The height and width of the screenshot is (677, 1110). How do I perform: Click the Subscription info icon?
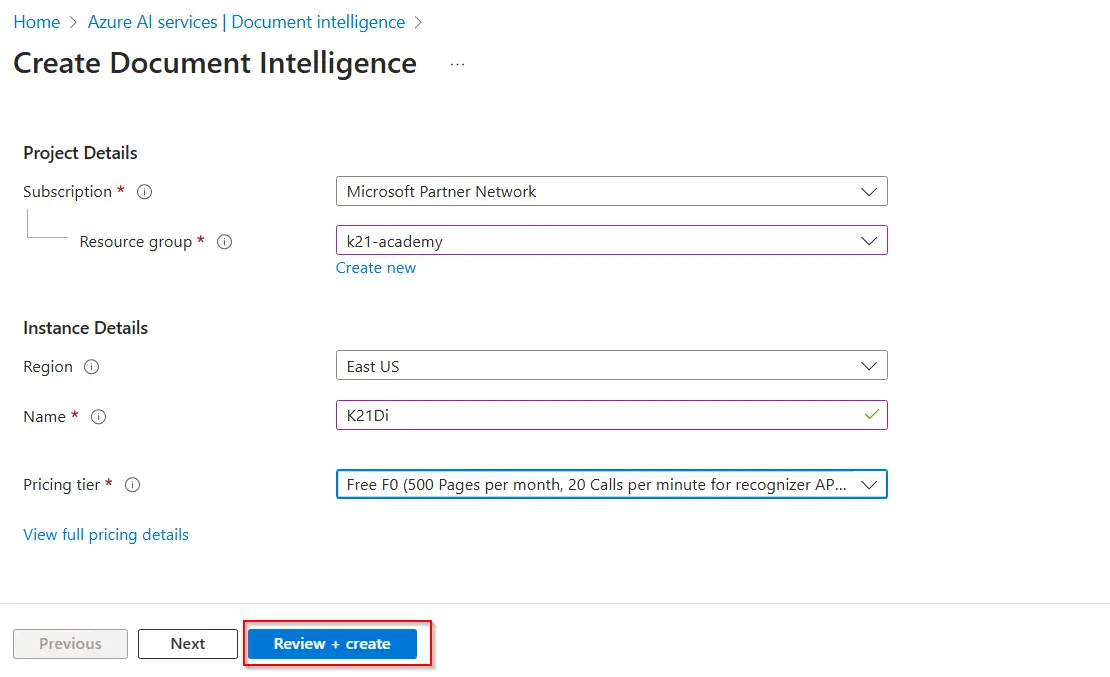(x=144, y=192)
